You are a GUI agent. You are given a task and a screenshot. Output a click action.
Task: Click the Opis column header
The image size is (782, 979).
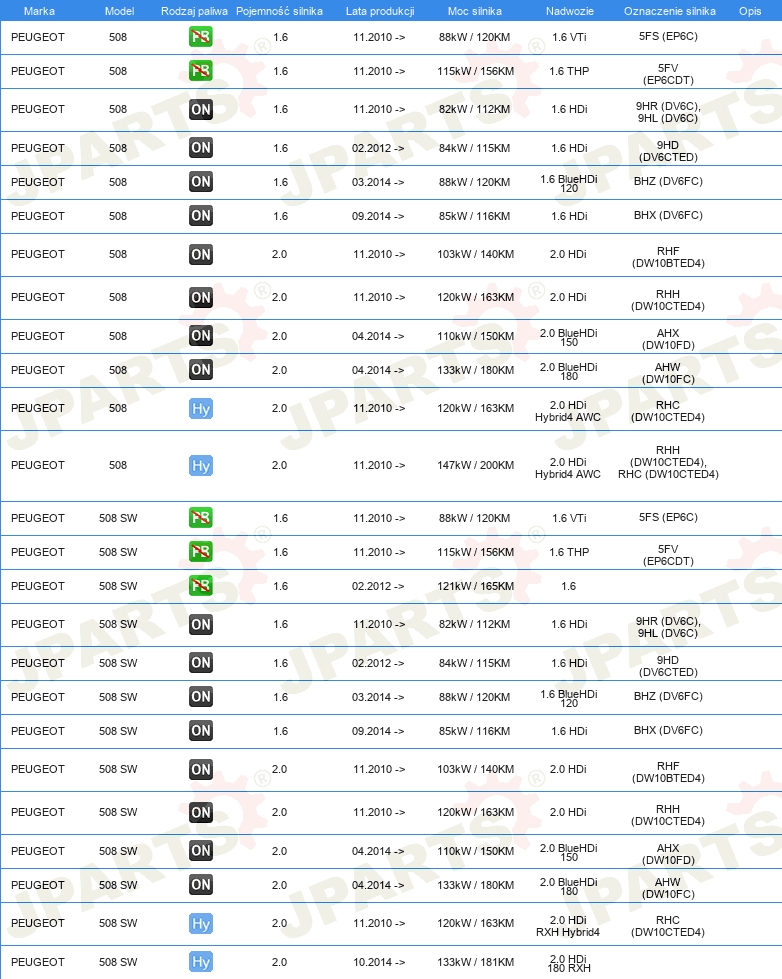pyautogui.click(x=750, y=11)
